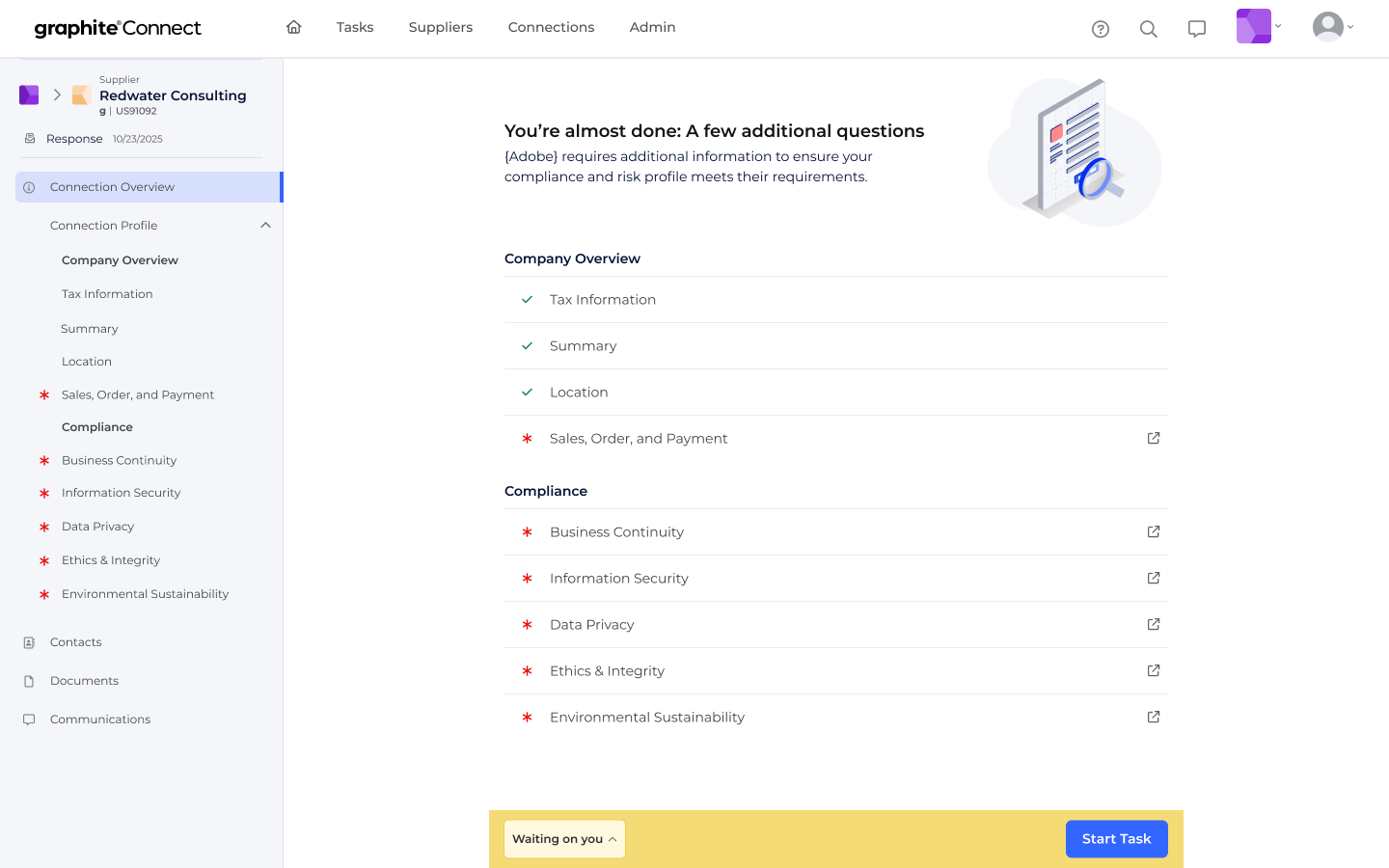Open Communications in sidebar
This screenshot has width=1389, height=868.
point(100,719)
